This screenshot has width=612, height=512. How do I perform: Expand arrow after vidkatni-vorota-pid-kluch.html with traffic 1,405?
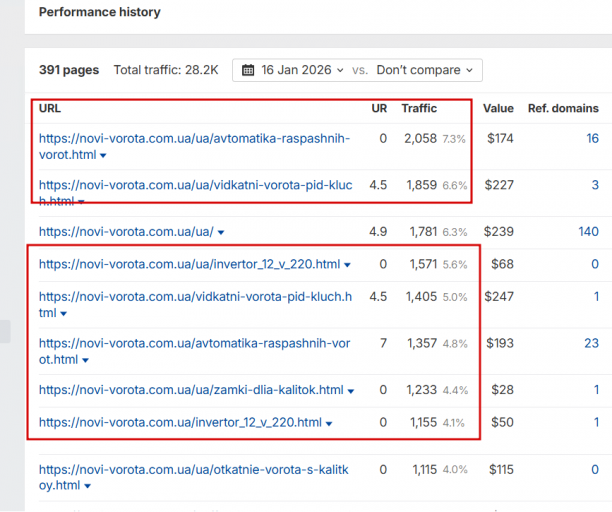64,313
